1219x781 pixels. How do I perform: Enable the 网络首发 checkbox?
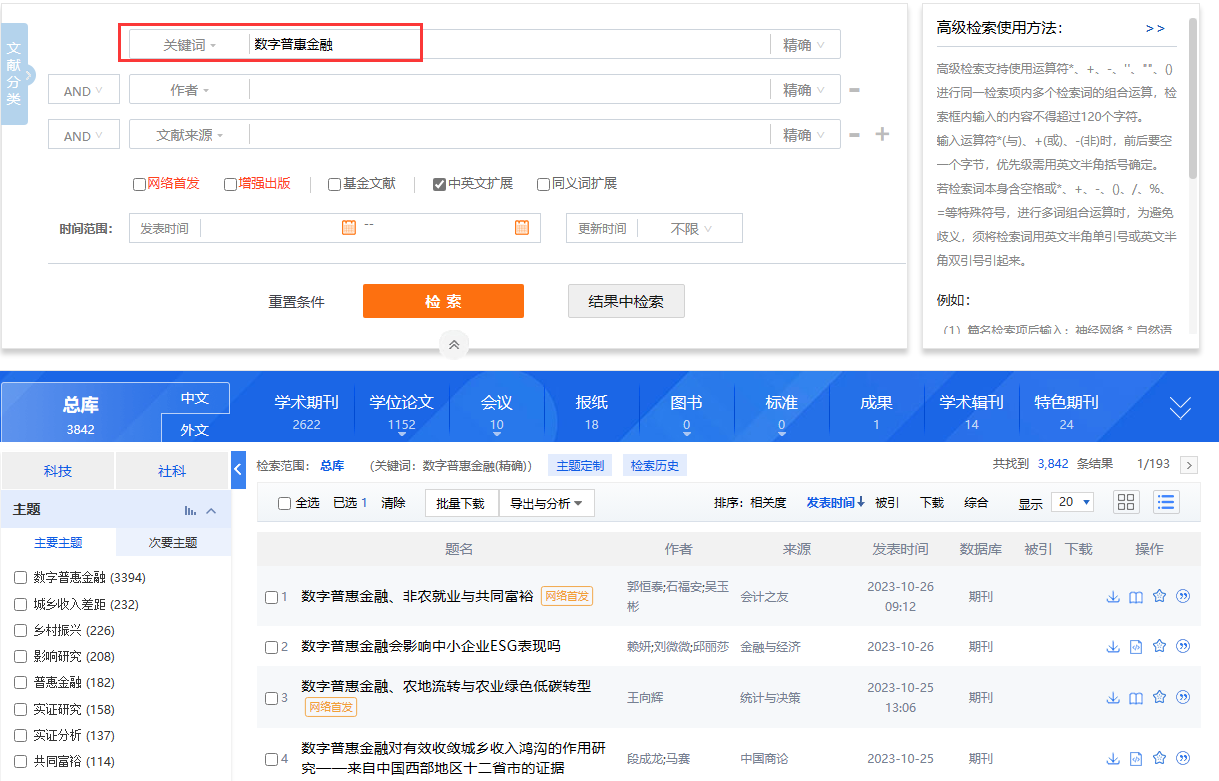pos(140,184)
